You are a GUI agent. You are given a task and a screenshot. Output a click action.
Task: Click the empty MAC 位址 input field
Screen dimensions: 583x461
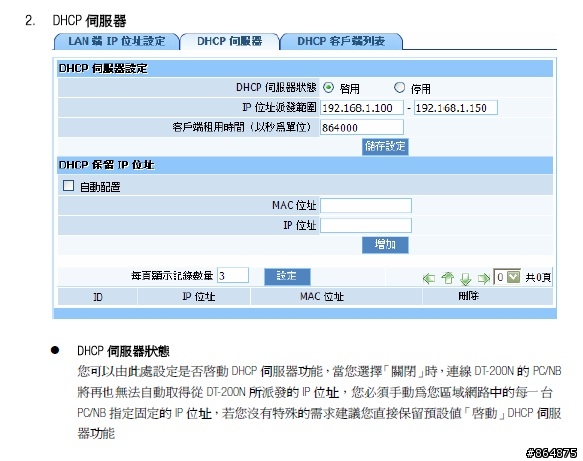coord(366,205)
